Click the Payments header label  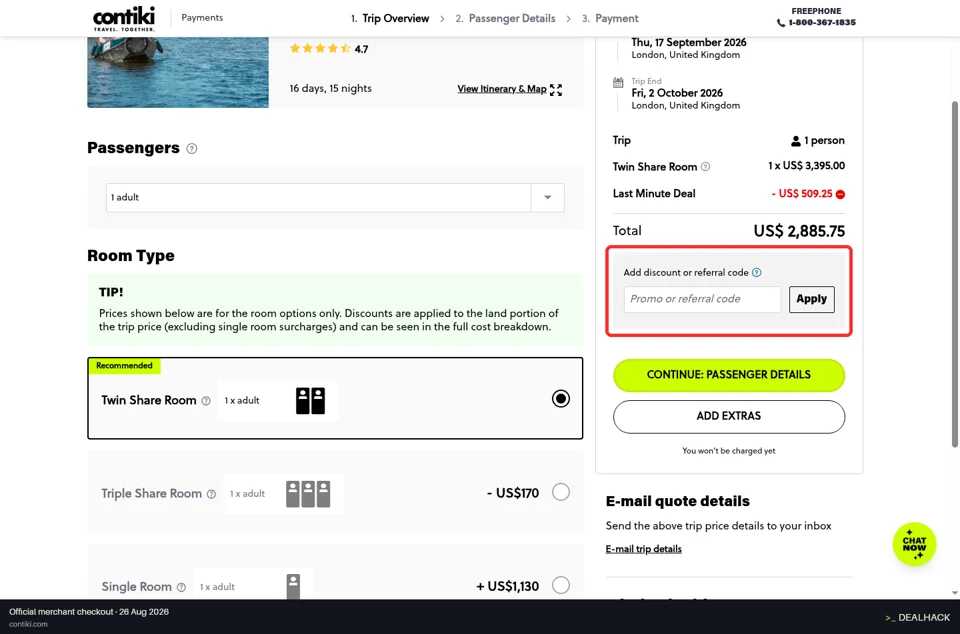click(x=202, y=18)
